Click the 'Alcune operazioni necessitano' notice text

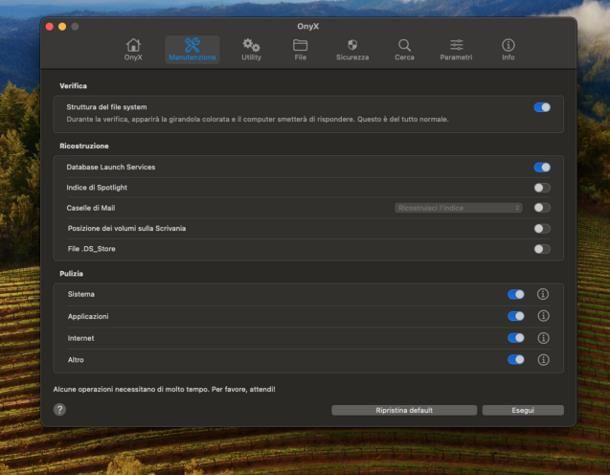[x=164, y=389]
